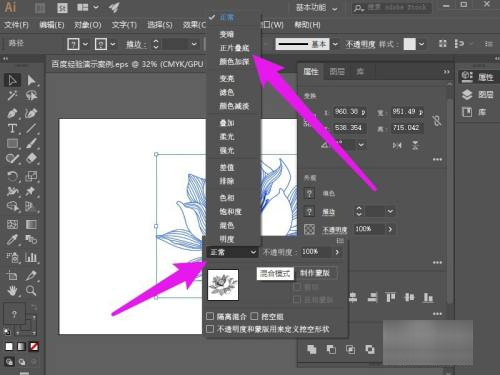Toggle constrain width and height proportions link

point(437,120)
